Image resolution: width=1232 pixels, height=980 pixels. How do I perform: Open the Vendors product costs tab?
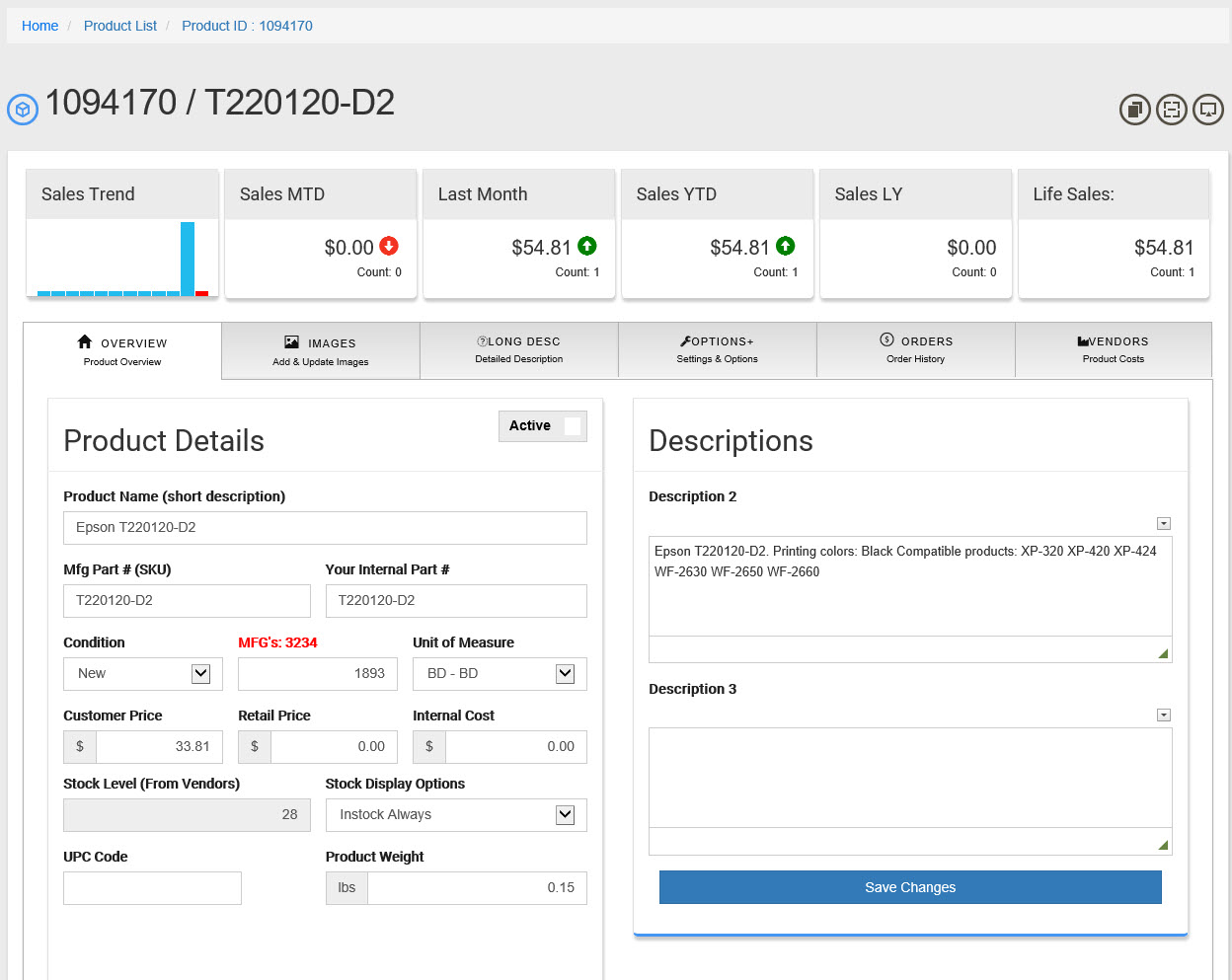(1113, 349)
